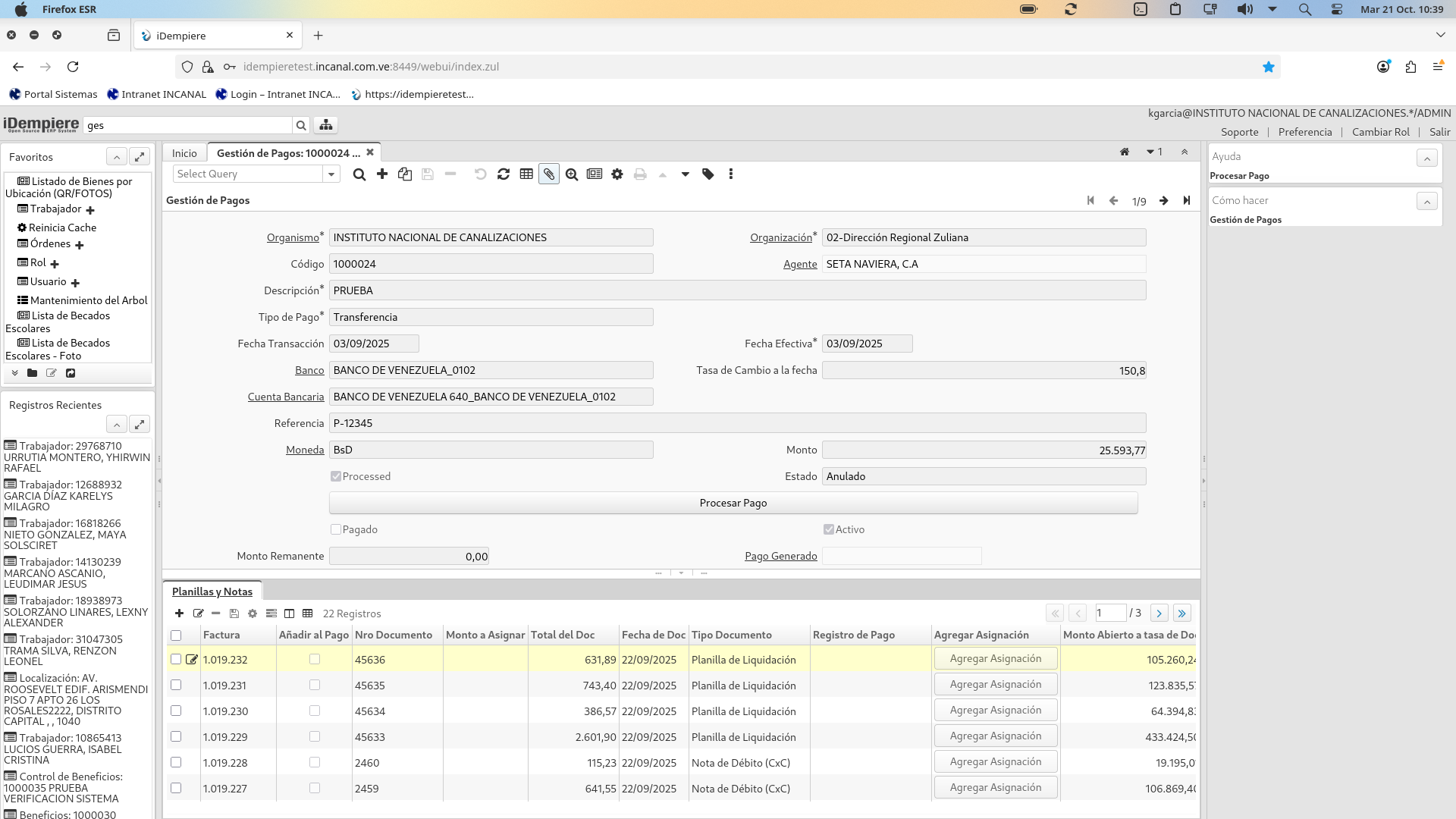Screen dimensions: 1456x819
Task: Click the process gear toolbar icon
Action: pyautogui.click(x=617, y=174)
